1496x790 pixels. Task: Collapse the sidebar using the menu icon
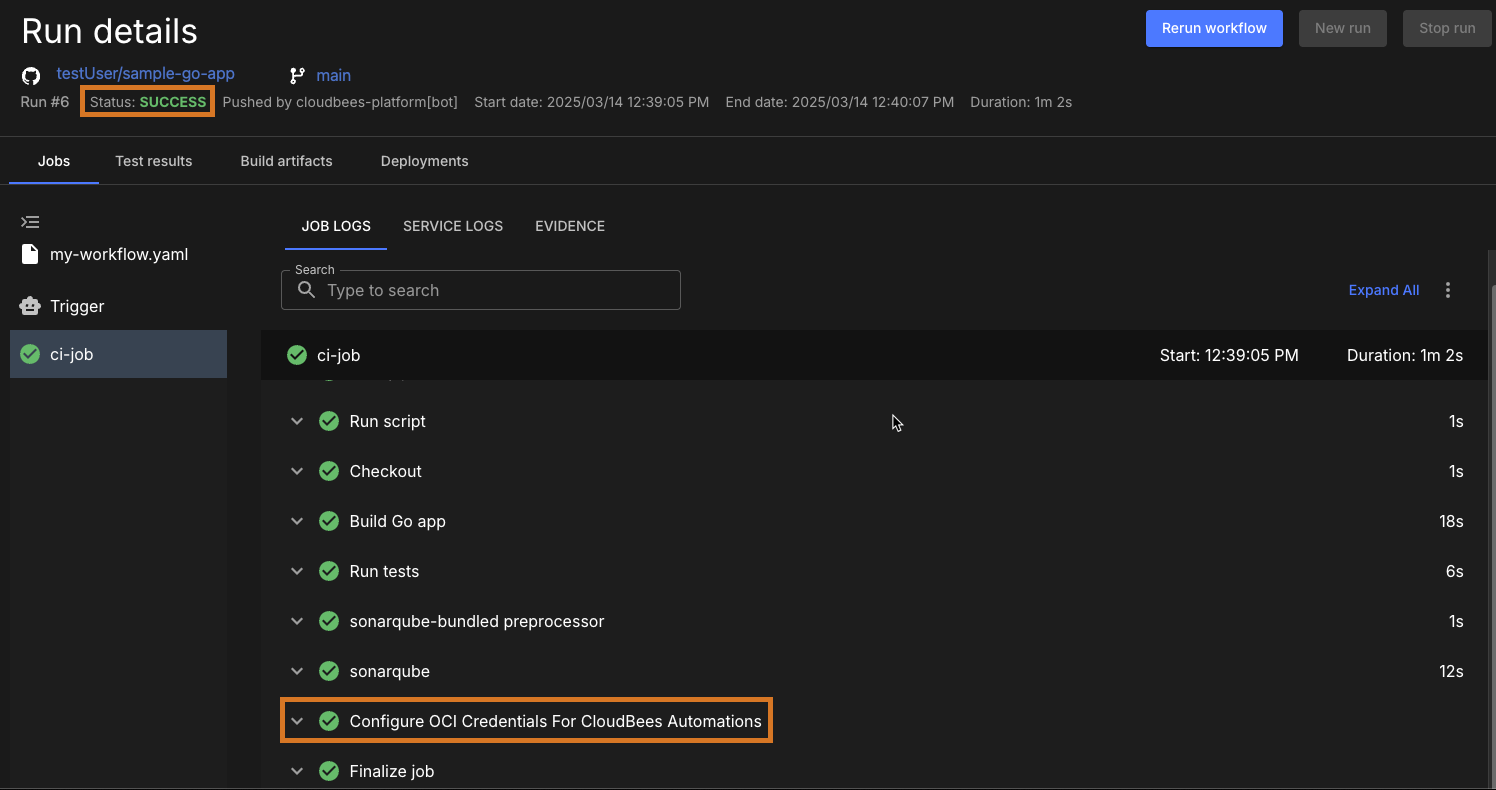click(x=30, y=222)
